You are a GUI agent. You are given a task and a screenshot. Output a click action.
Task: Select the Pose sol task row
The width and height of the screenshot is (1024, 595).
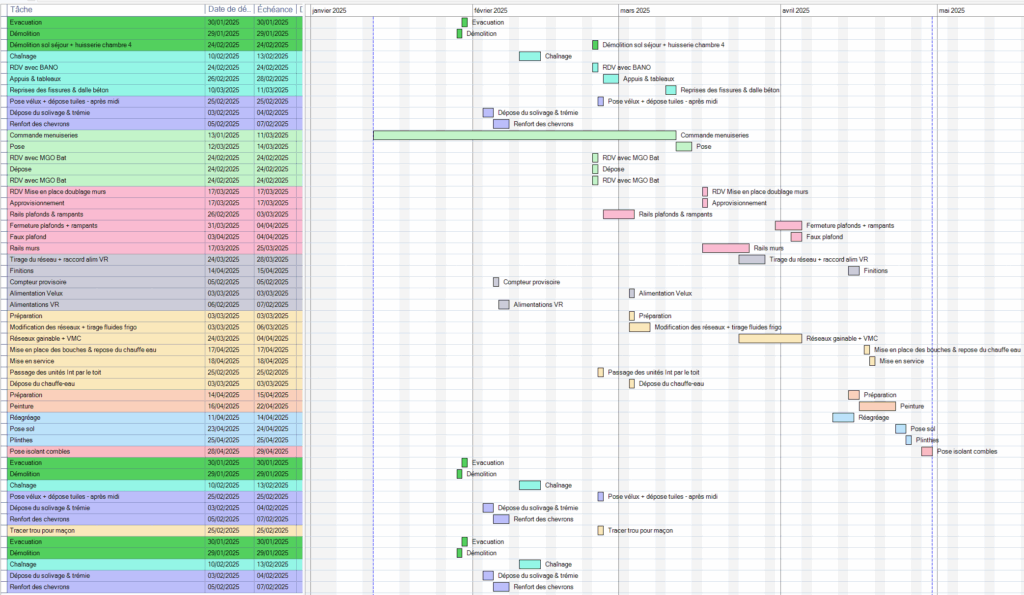[155, 429]
